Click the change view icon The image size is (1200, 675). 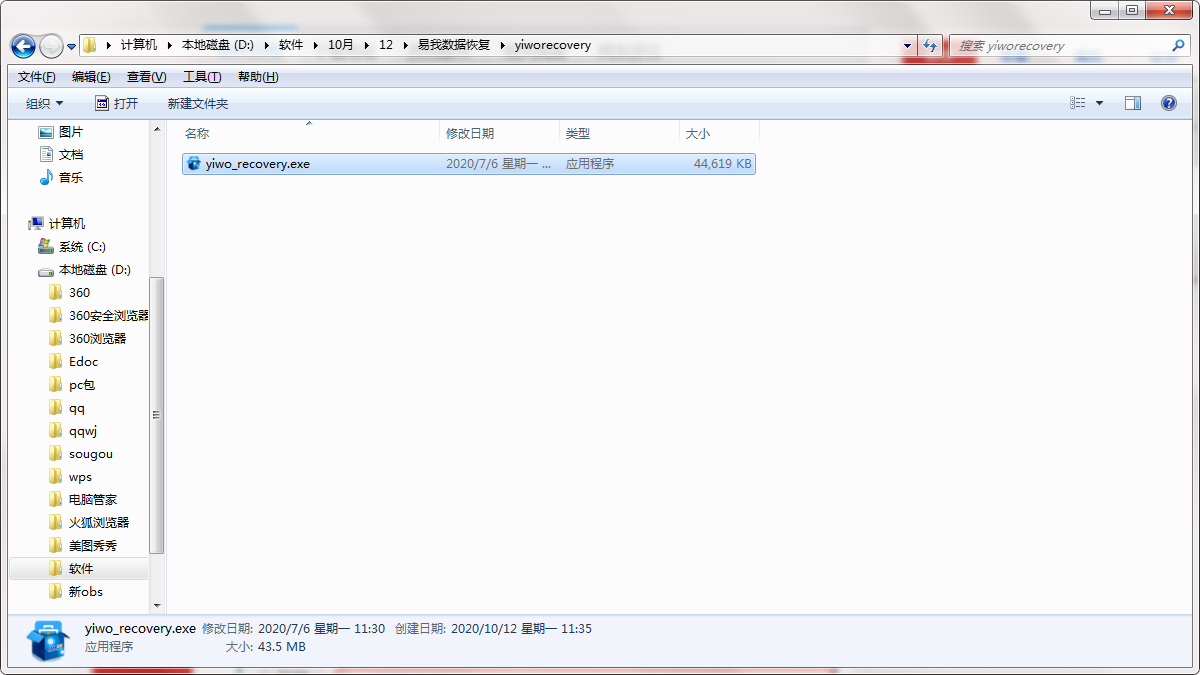(1078, 104)
